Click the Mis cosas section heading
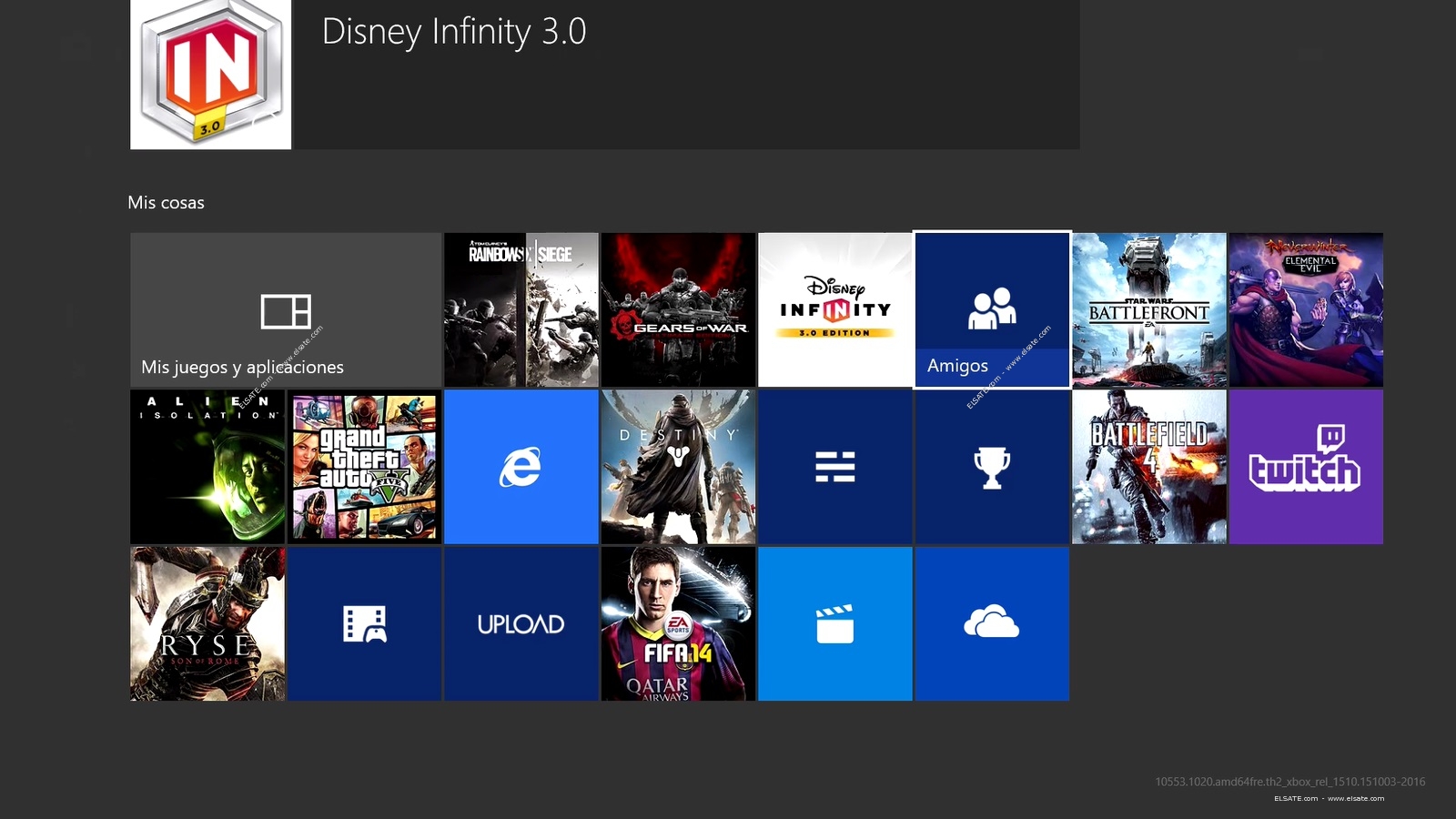1456x819 pixels. click(x=166, y=203)
